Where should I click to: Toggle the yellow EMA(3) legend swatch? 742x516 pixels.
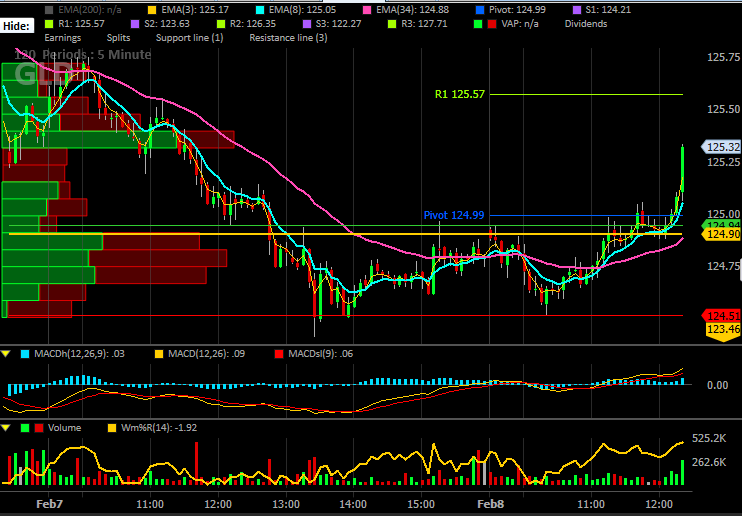(x=152, y=9)
